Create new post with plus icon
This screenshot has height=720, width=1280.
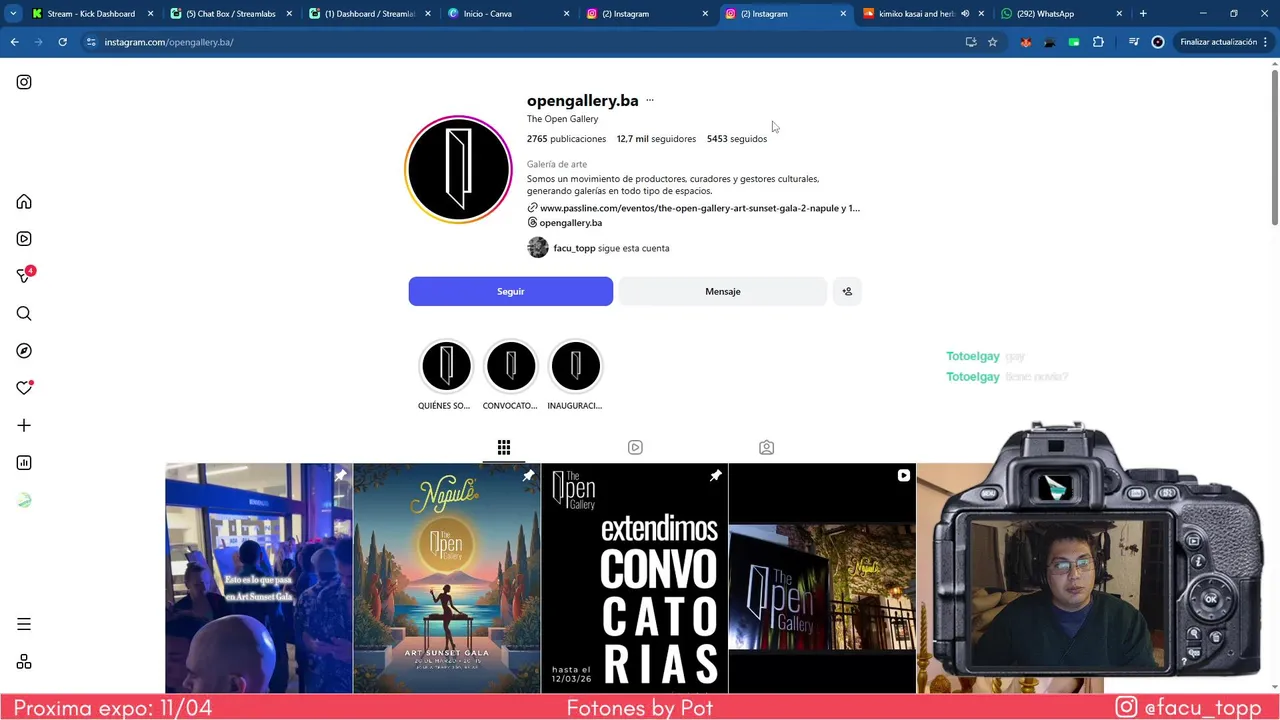tap(24, 425)
